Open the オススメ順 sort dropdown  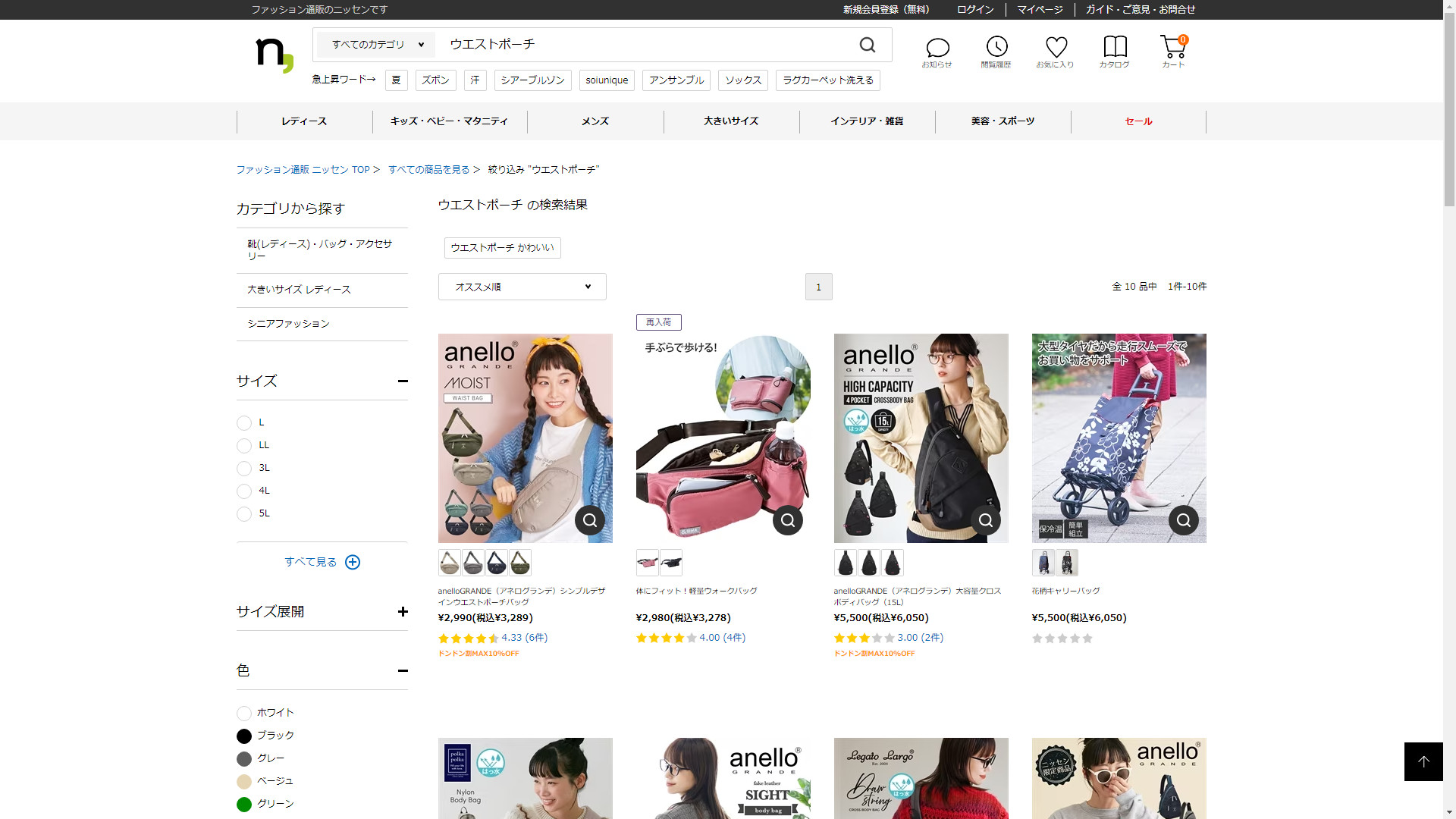(x=522, y=287)
